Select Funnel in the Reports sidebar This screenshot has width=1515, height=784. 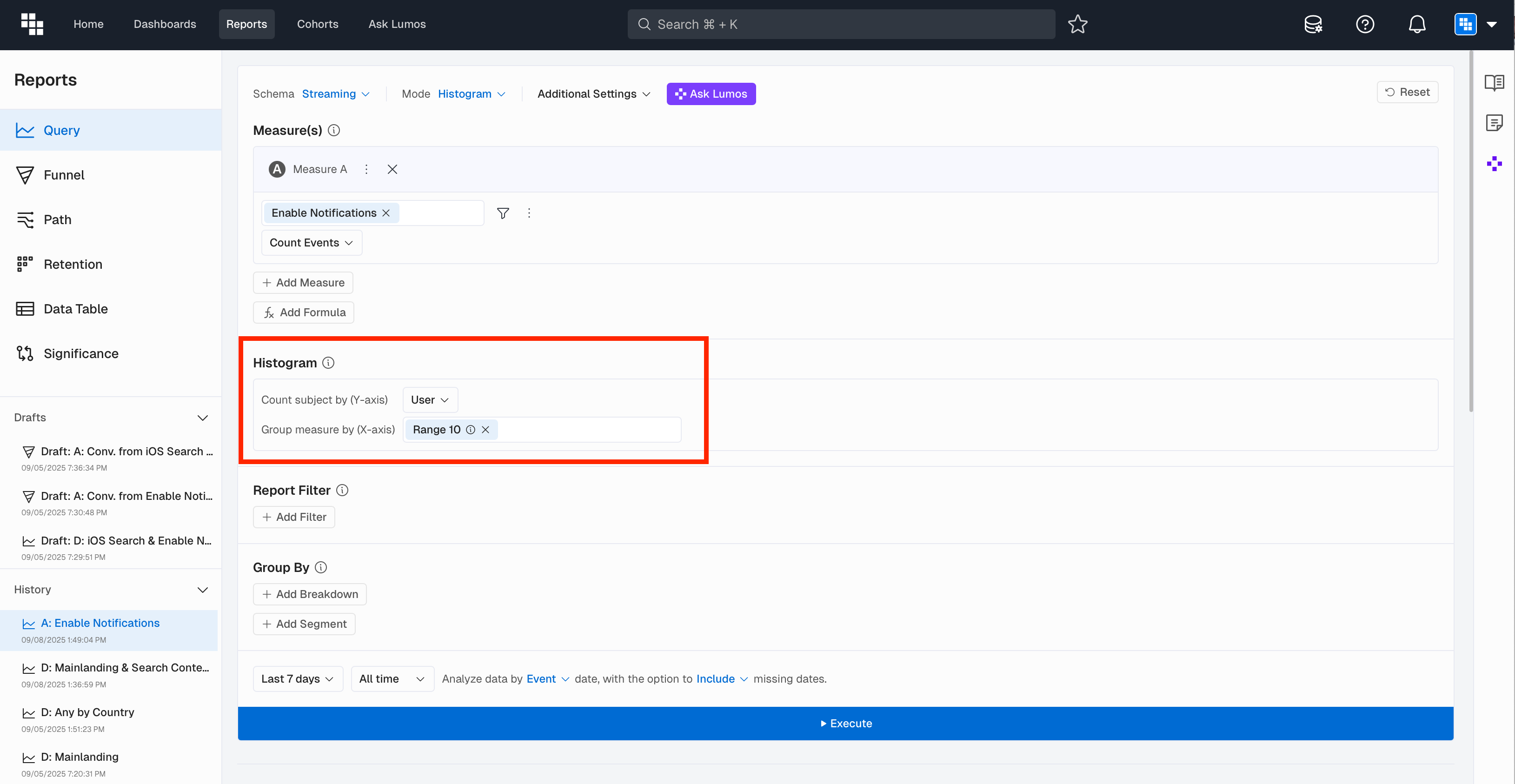click(64, 175)
